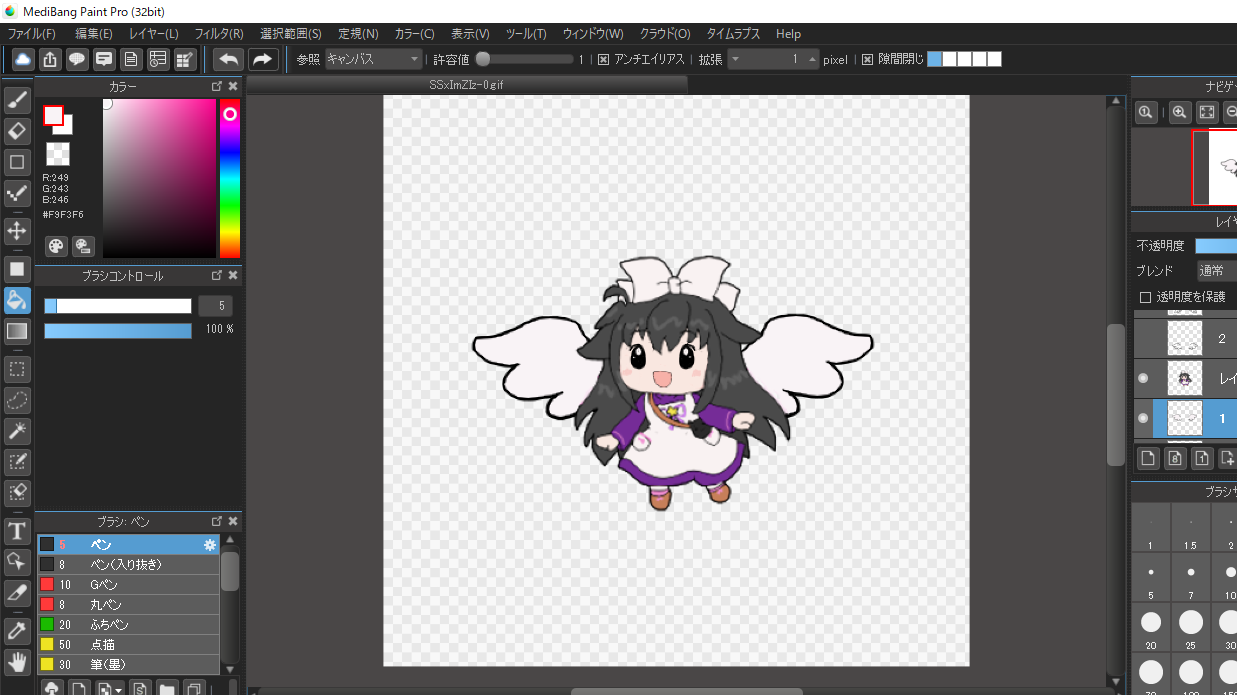
Task: Enable 透明度を保護 checkbox
Action: click(x=1145, y=297)
